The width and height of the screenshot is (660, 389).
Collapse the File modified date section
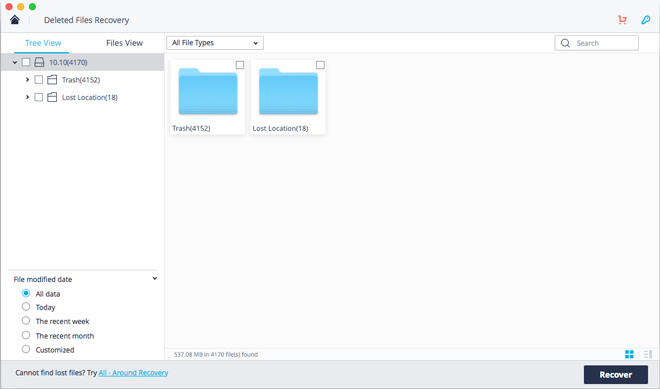point(154,279)
